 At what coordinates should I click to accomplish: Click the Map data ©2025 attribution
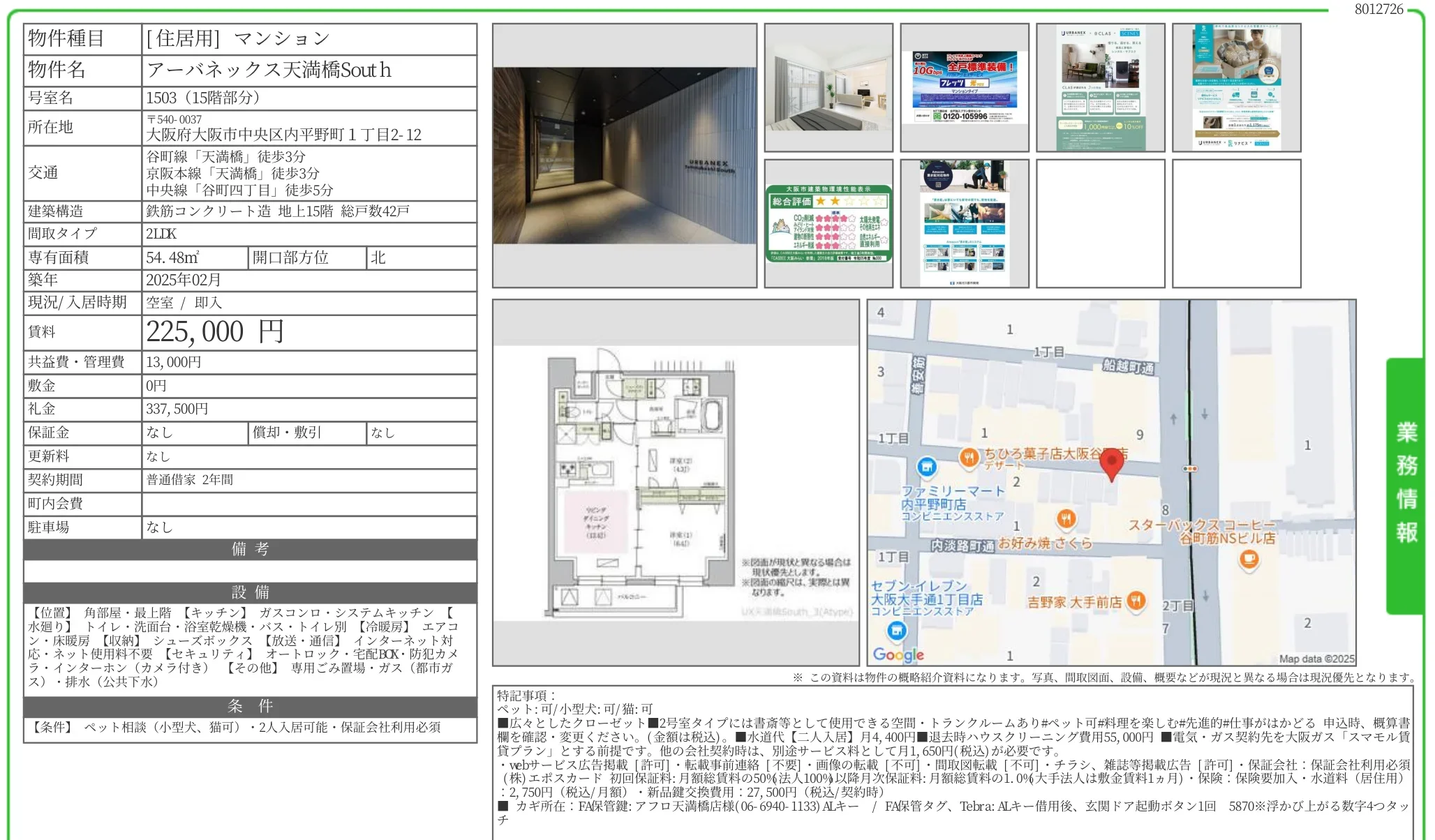point(1316,659)
